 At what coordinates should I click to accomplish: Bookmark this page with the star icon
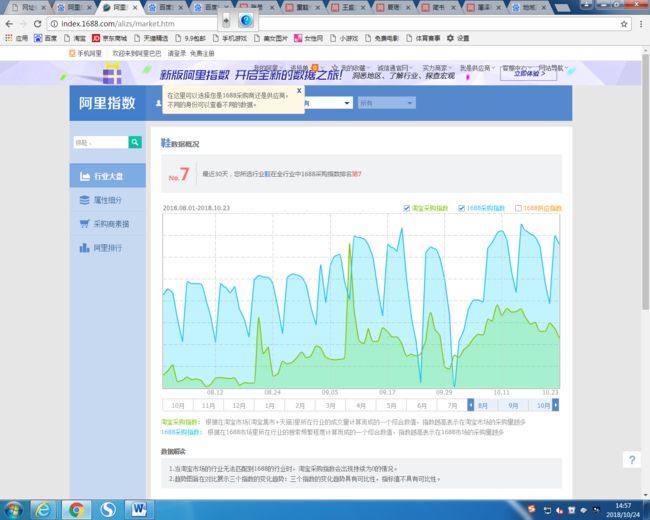[624, 24]
